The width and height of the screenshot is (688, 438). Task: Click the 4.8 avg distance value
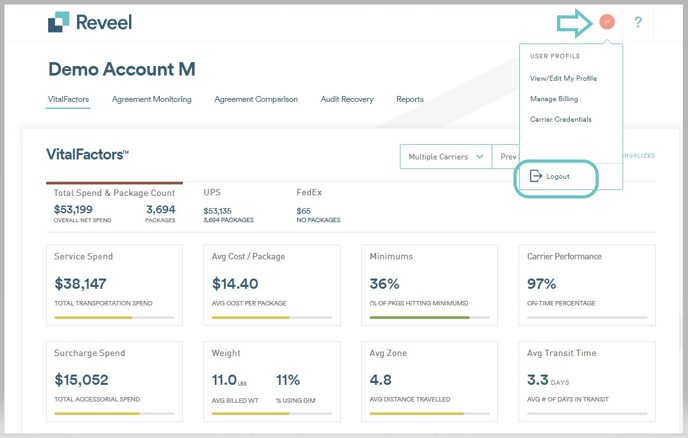click(380, 380)
